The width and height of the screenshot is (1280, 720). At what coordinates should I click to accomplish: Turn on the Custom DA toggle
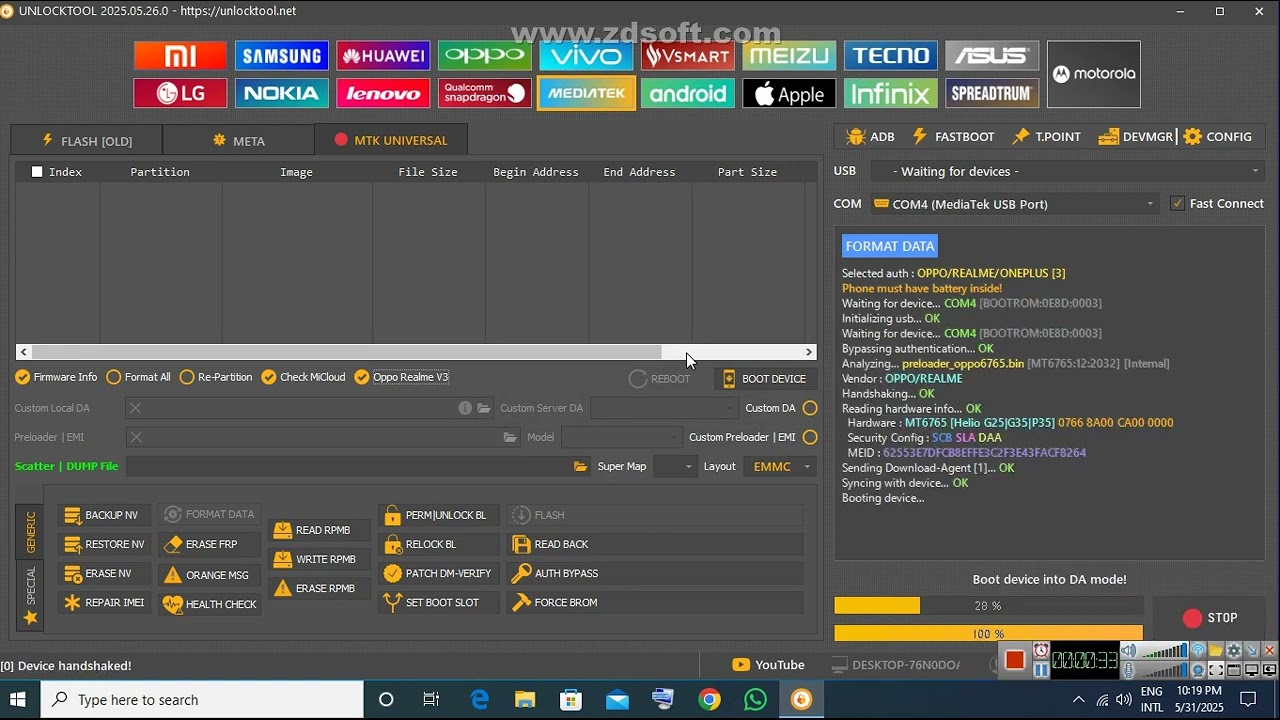[x=810, y=408]
